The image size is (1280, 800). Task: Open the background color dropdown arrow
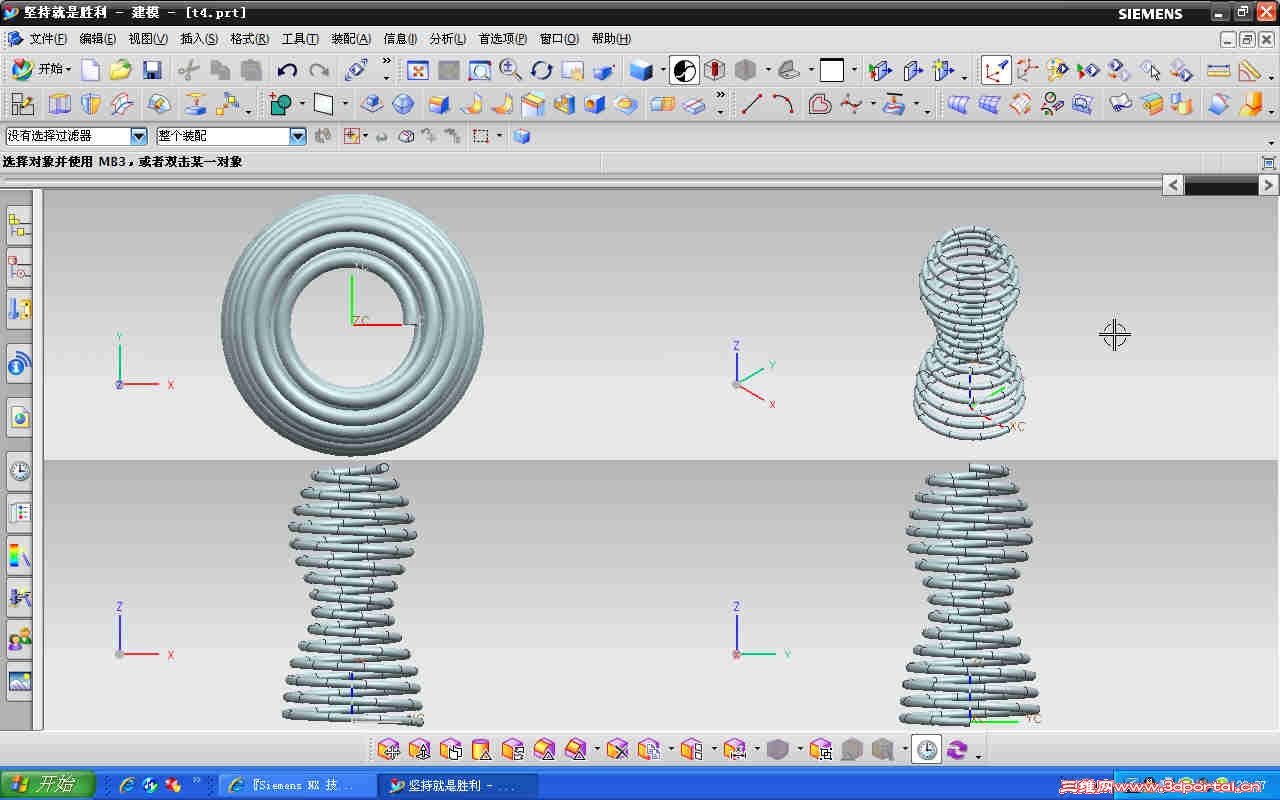click(x=854, y=70)
